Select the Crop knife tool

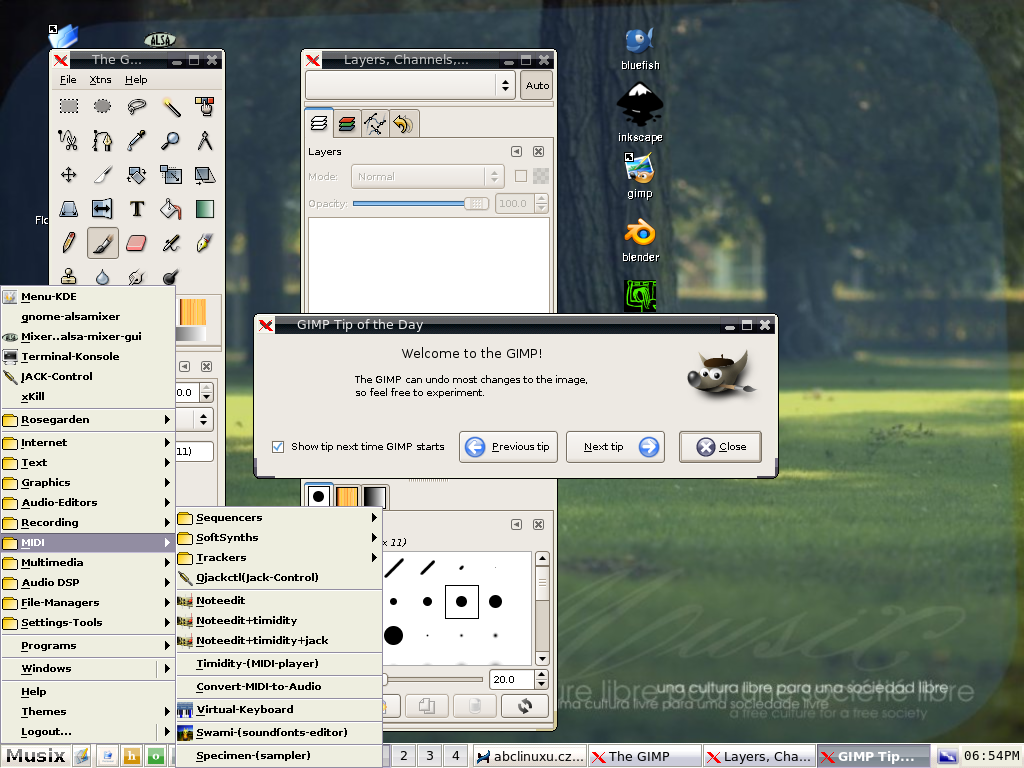pos(103,174)
